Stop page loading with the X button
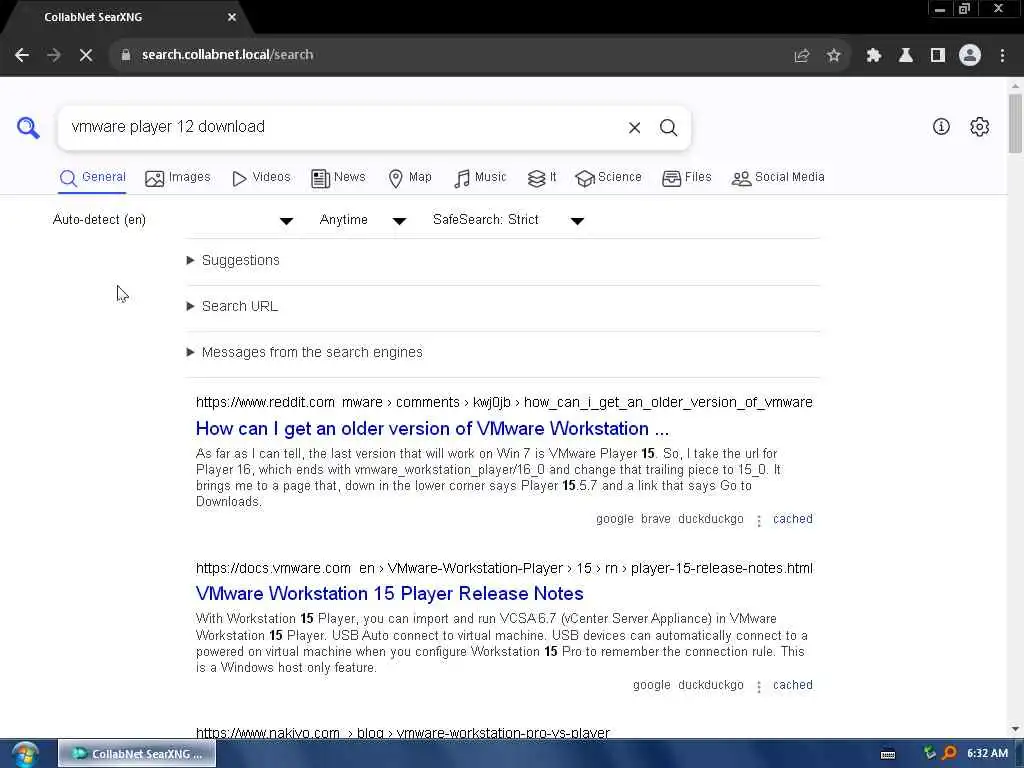Screen dimensions: 1024x768 86,55
